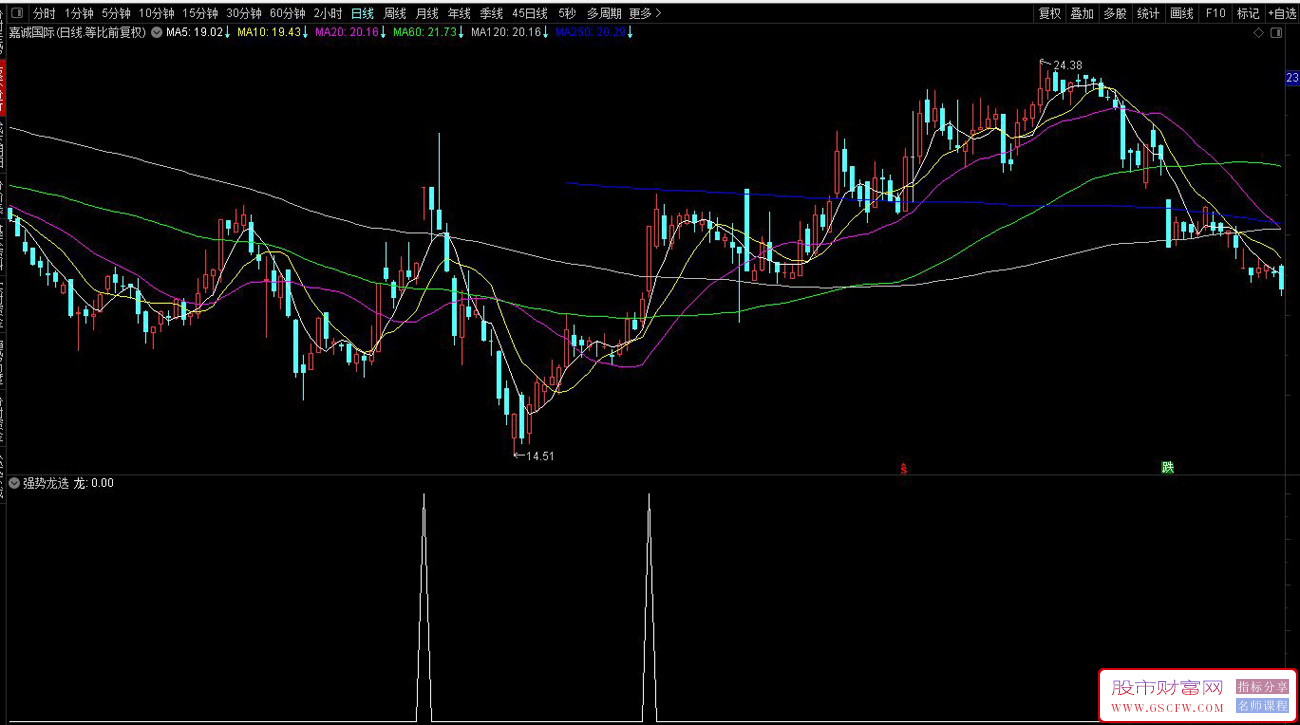
Task: Click the blue 23 price axis tag
Action: point(1292,79)
